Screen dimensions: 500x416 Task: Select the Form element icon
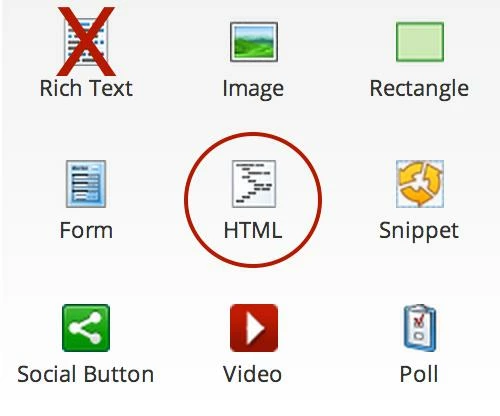pyautogui.click(x=86, y=184)
